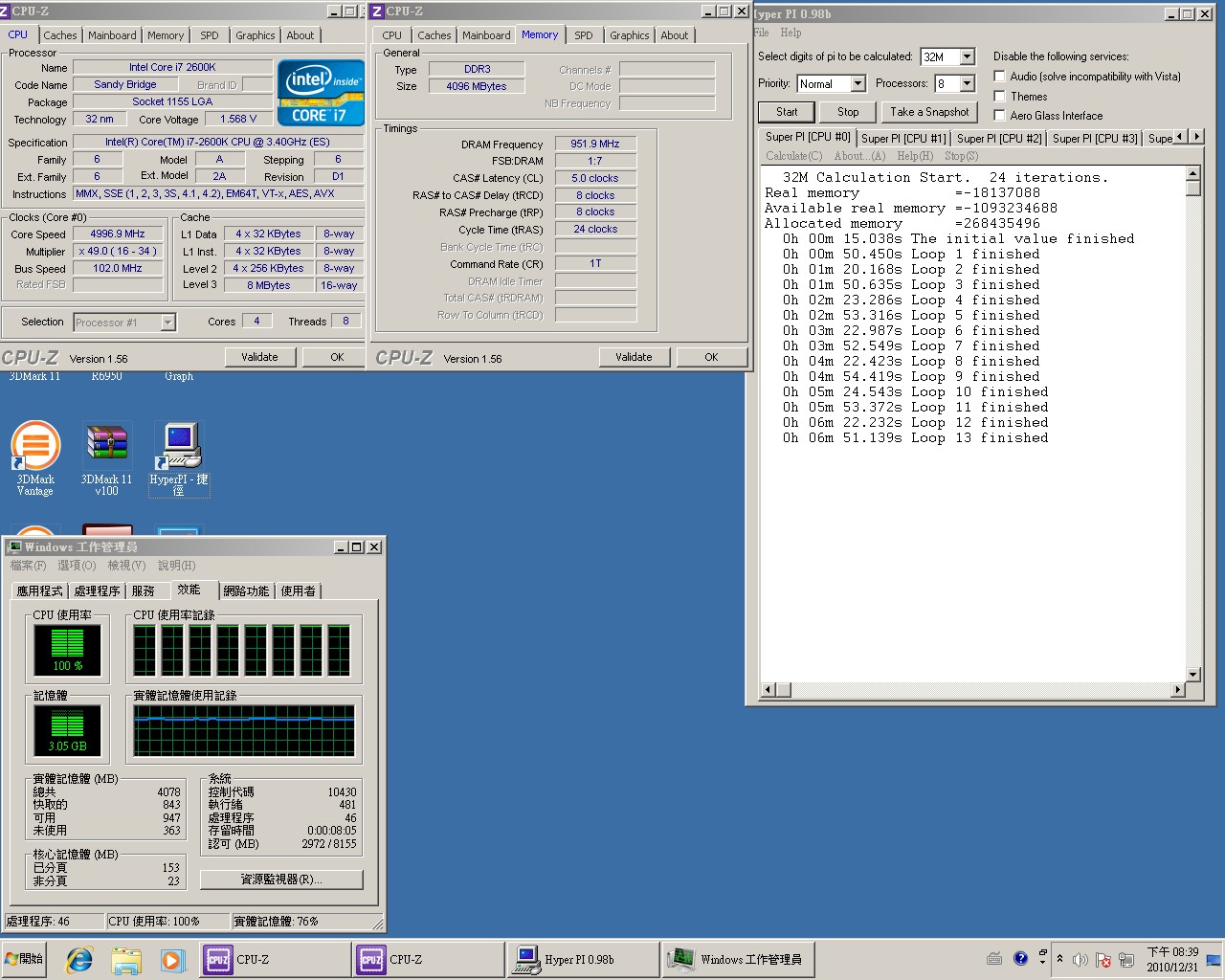1225x980 pixels.
Task: Switch to Super PI [CPU #1] tab
Action: click(x=903, y=139)
